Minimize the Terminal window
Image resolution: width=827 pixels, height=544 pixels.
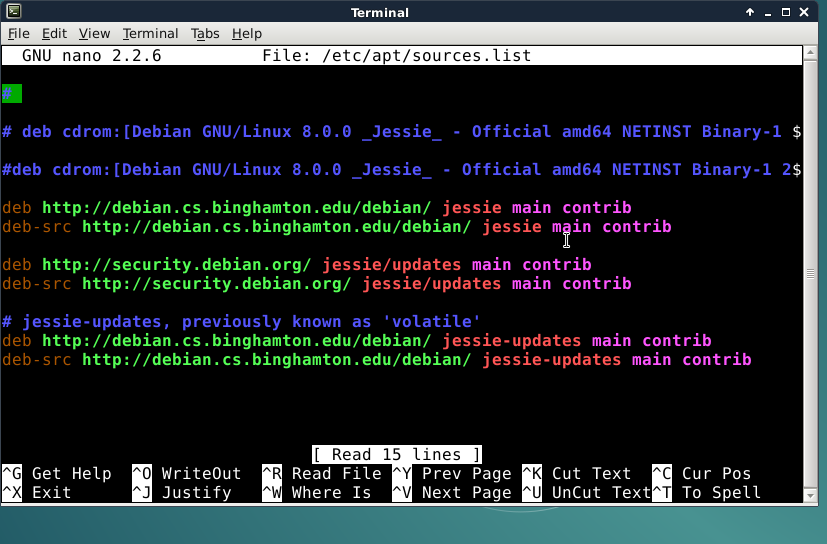[768, 12]
